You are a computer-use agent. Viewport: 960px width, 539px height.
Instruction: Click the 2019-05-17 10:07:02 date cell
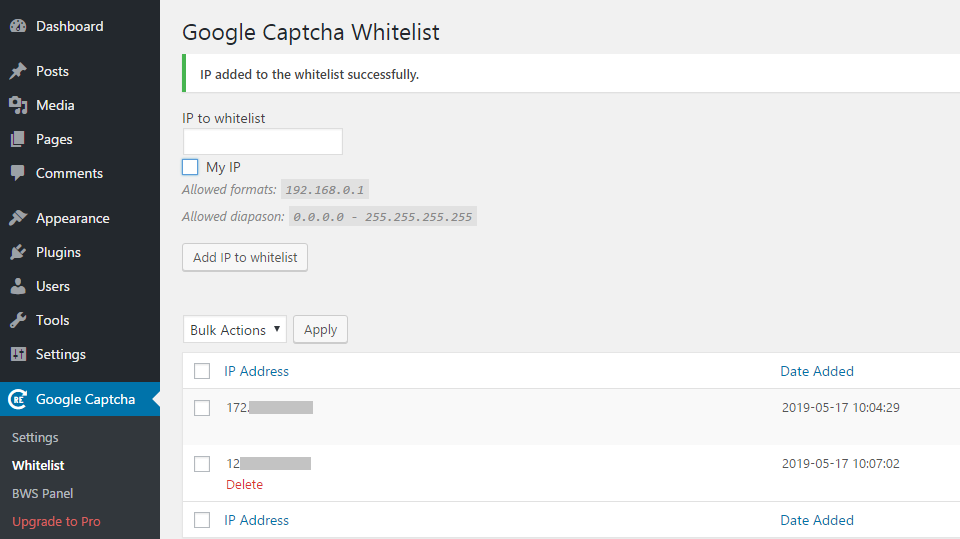(841, 464)
